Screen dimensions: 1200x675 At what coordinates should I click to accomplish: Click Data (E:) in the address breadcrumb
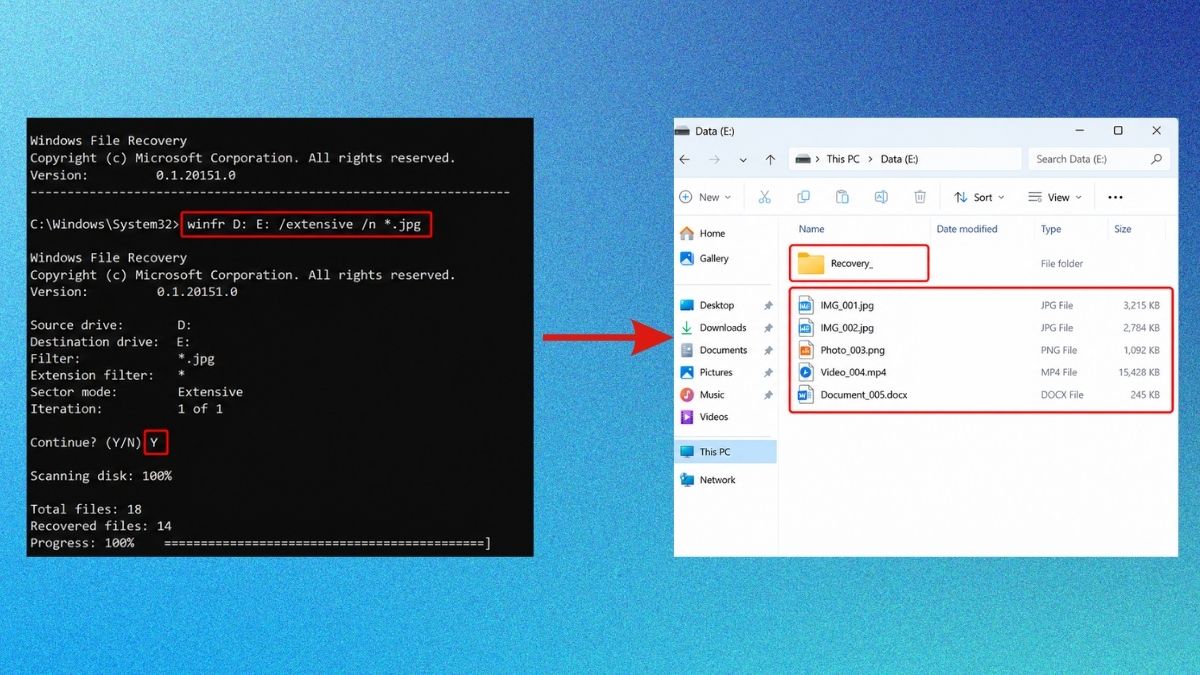[x=899, y=159]
